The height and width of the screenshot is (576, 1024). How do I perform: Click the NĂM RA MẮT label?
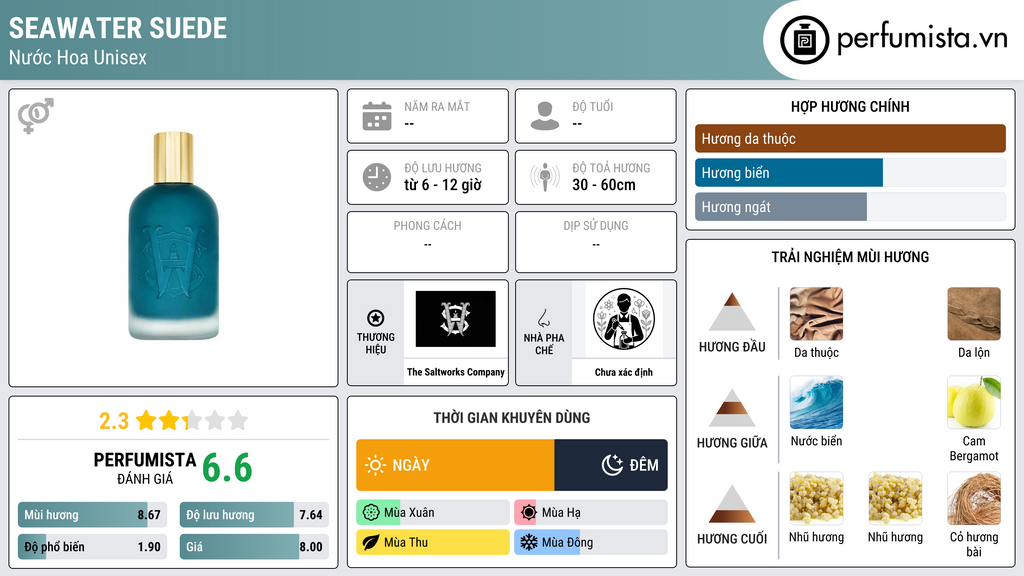437,106
